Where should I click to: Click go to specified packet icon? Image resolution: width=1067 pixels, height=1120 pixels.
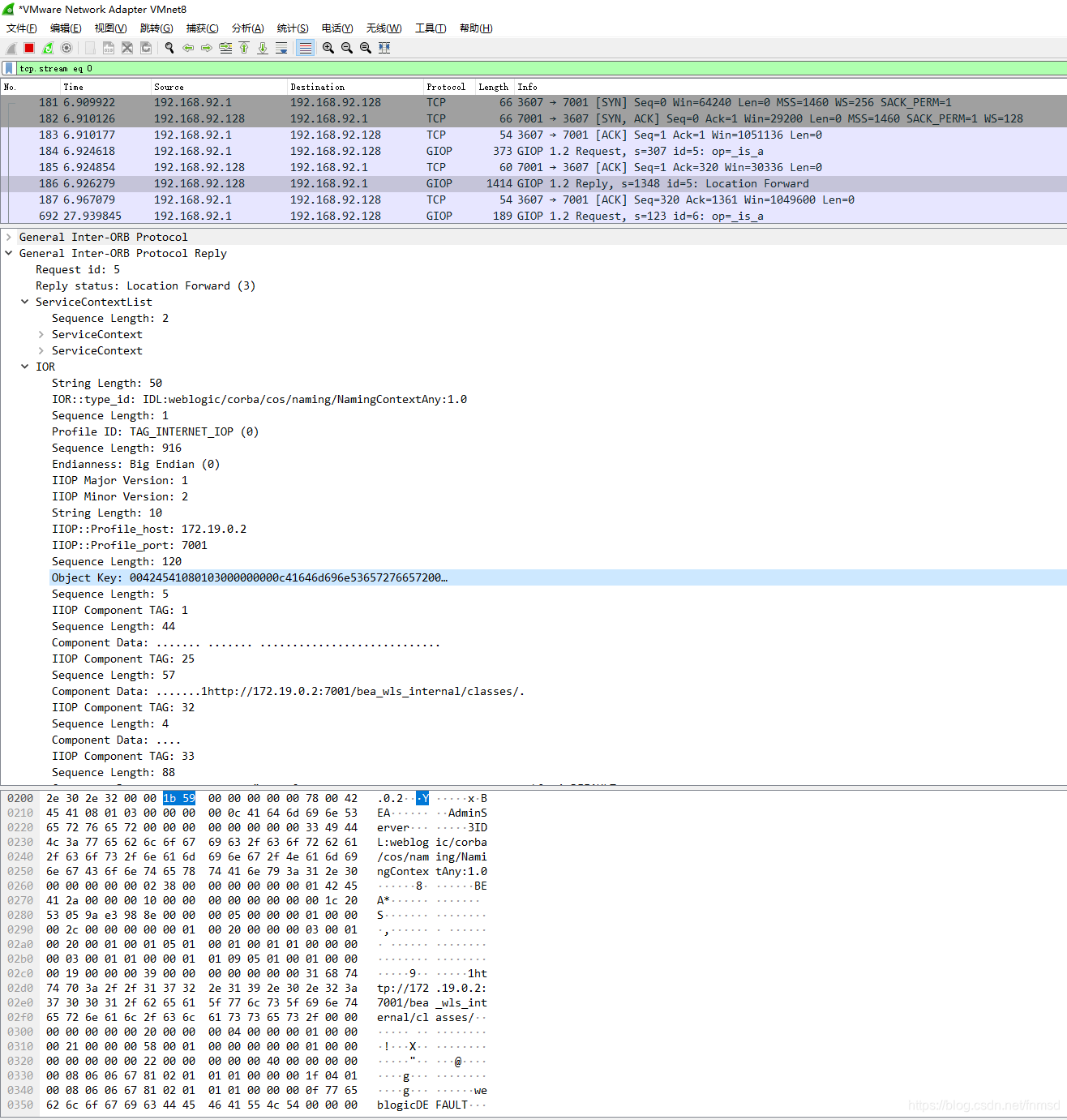[x=225, y=48]
